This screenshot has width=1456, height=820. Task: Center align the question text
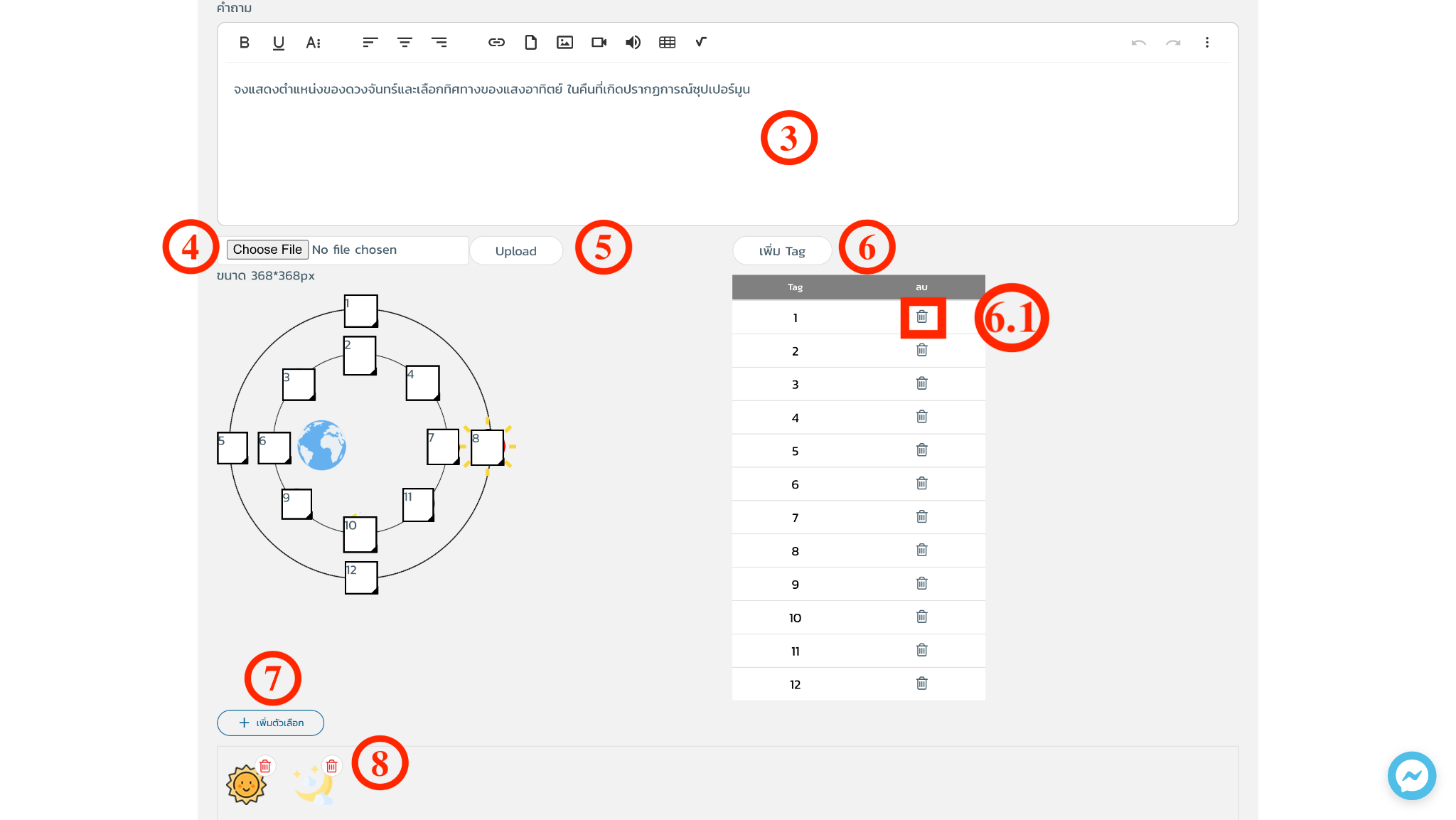click(405, 43)
